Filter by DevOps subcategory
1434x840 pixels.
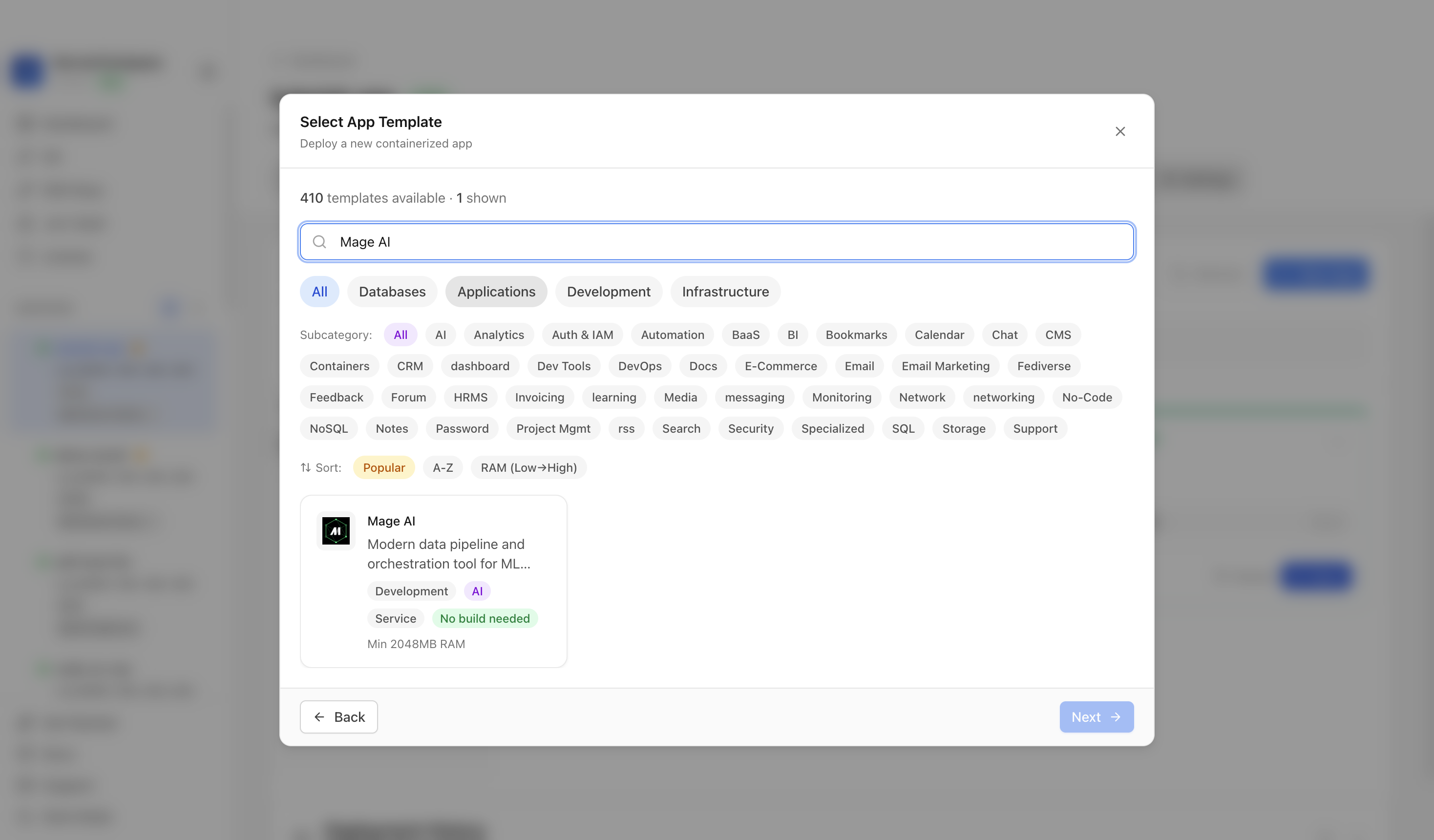(x=640, y=366)
